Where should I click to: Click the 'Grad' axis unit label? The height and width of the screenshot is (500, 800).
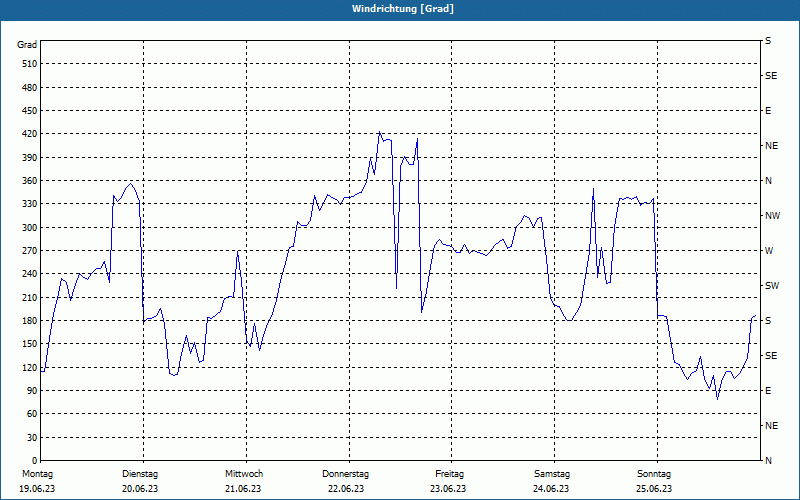pyautogui.click(x=27, y=45)
